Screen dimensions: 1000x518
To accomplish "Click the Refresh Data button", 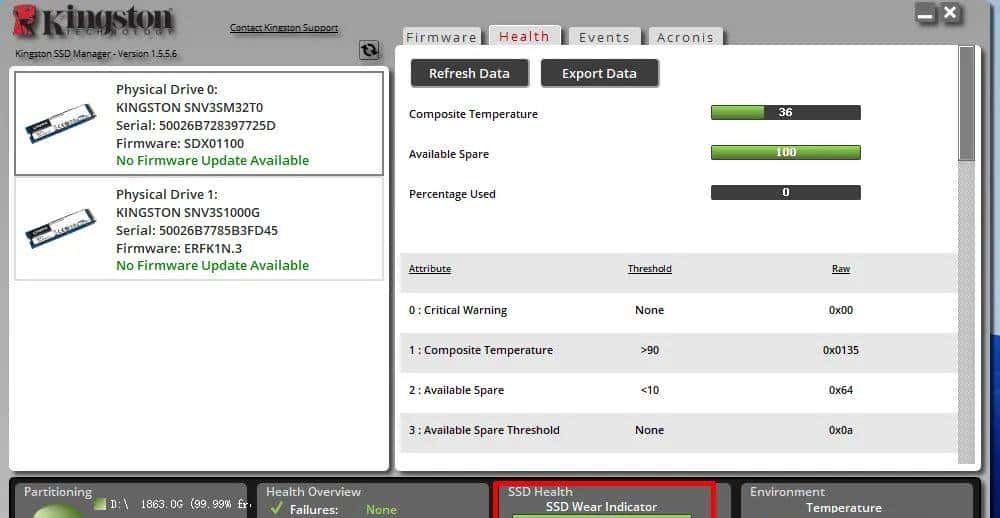I will [x=469, y=73].
